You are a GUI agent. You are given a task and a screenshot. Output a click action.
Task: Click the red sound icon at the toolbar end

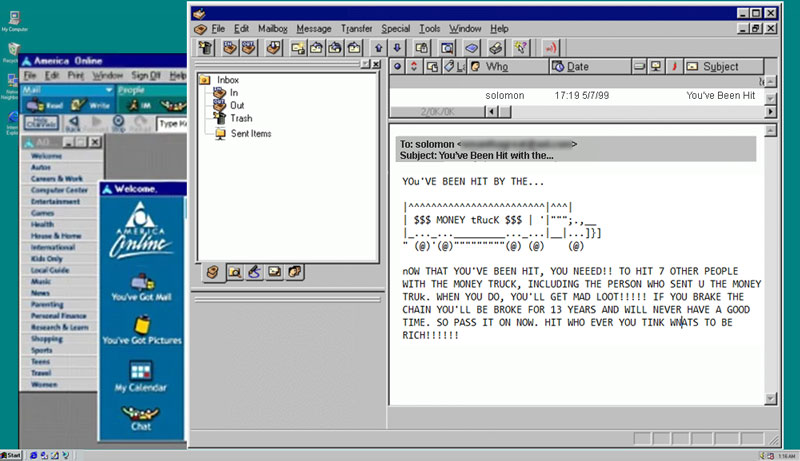tap(550, 48)
